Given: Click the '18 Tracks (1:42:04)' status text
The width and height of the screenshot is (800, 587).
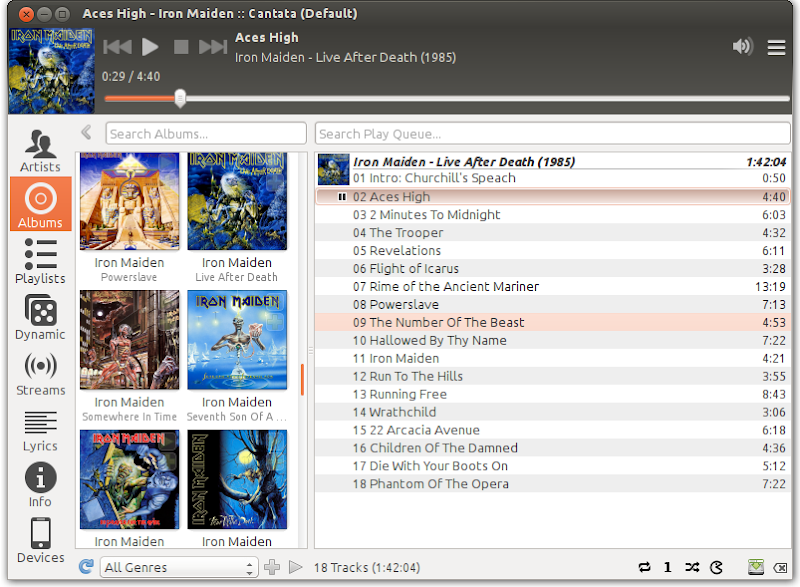Looking at the screenshot, I should [367, 568].
